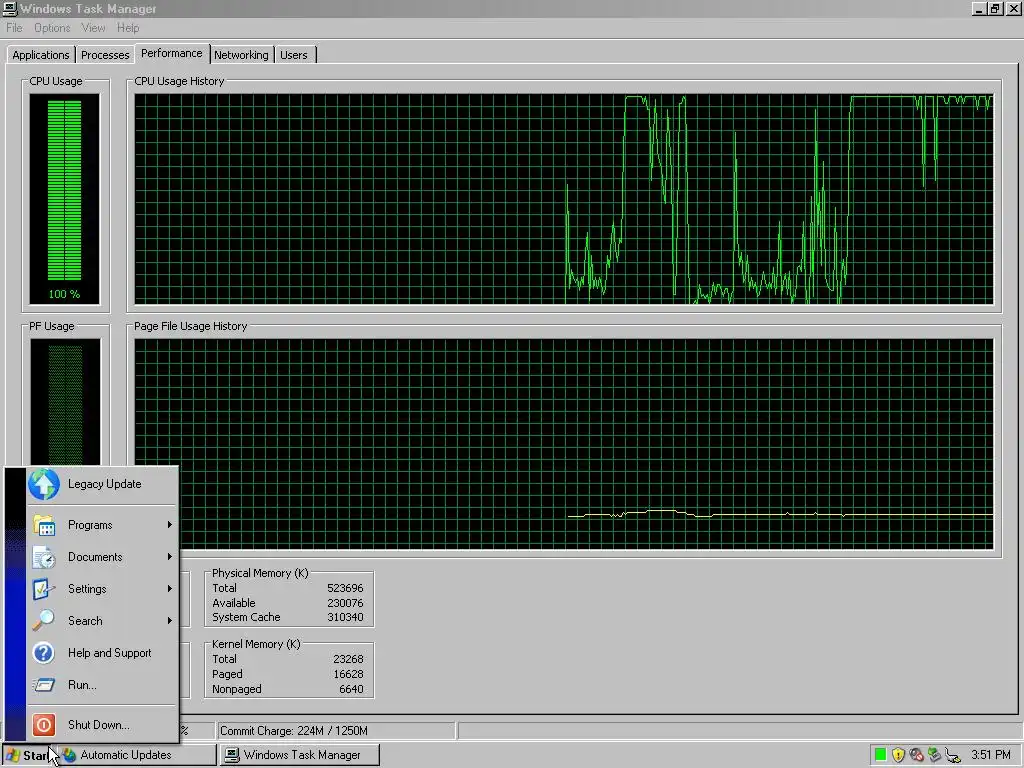Click Physical Memory Total value 523696
The width and height of the screenshot is (1024, 768).
tap(345, 588)
